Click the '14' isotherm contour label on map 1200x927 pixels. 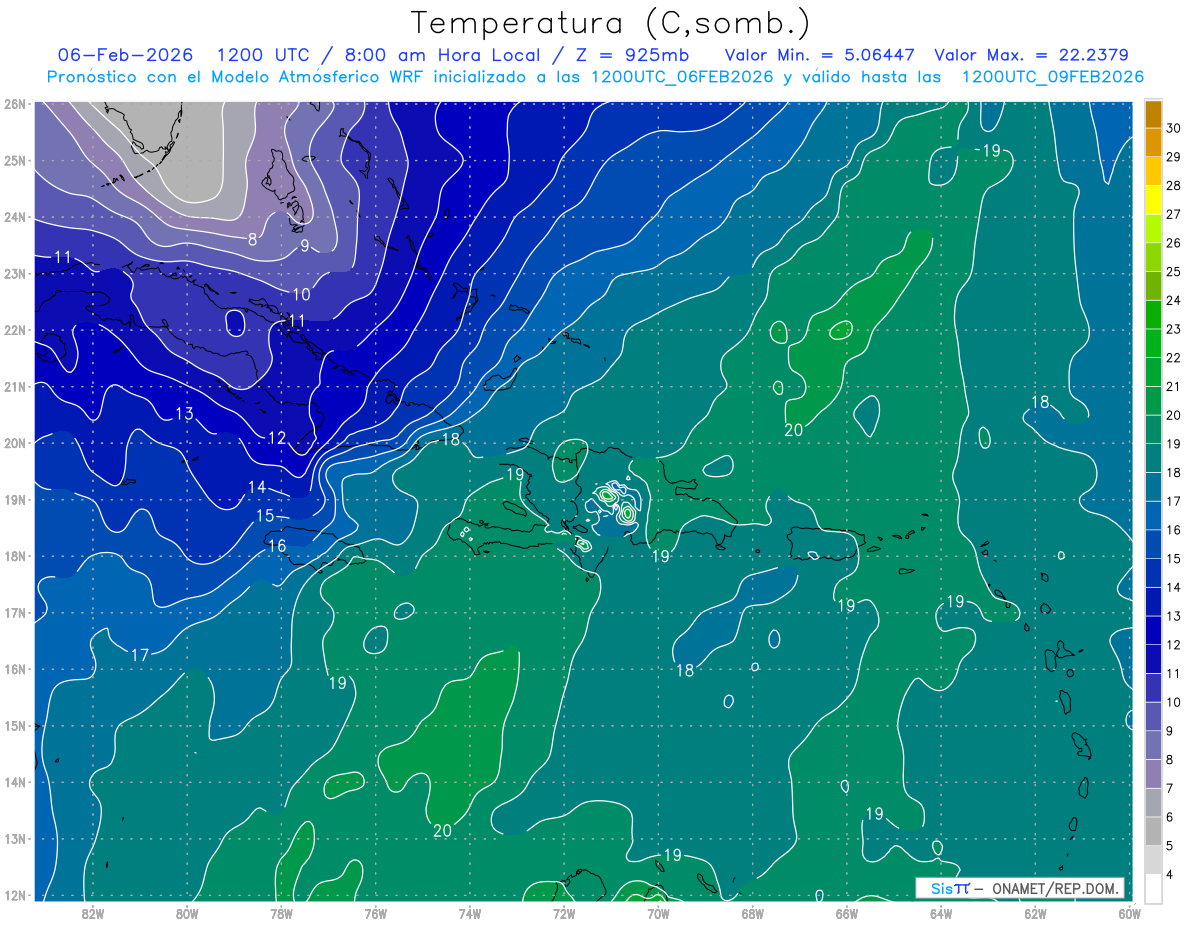[257, 487]
